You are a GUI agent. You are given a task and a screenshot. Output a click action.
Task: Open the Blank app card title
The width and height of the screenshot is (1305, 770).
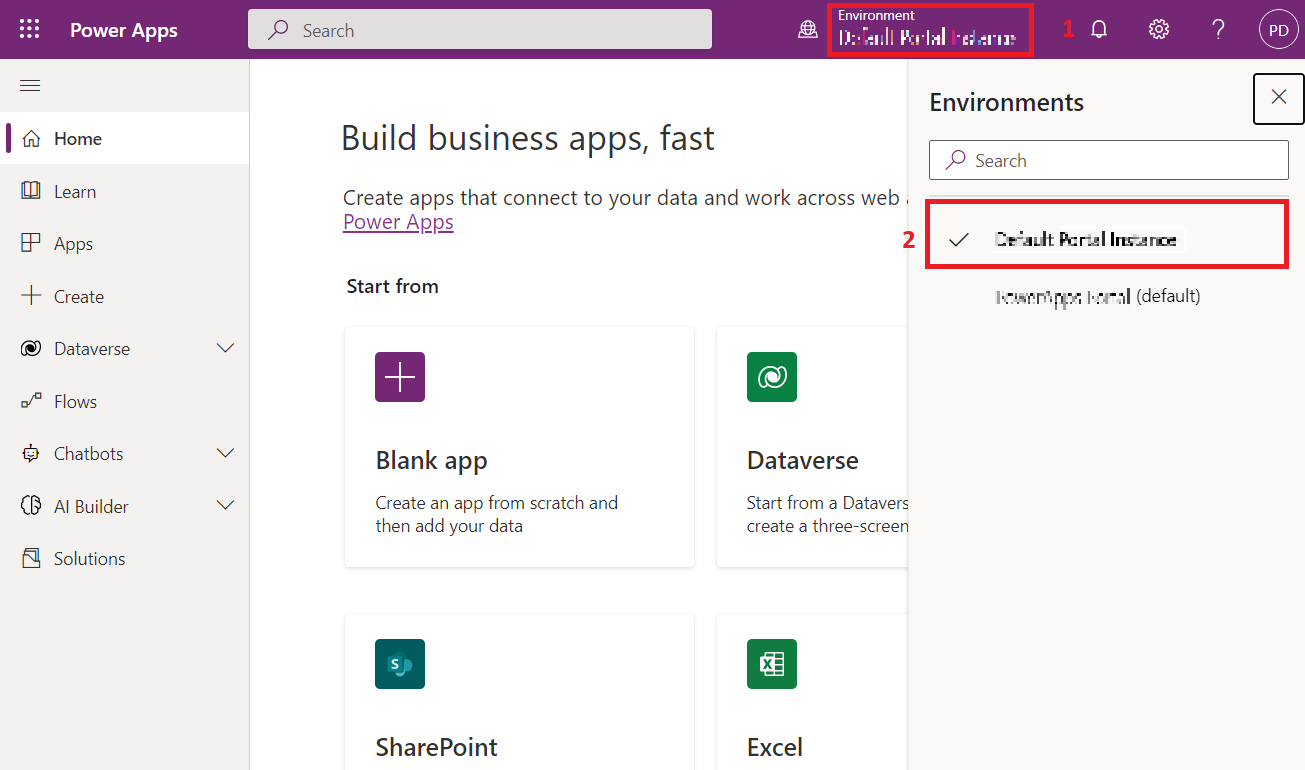tap(431, 461)
